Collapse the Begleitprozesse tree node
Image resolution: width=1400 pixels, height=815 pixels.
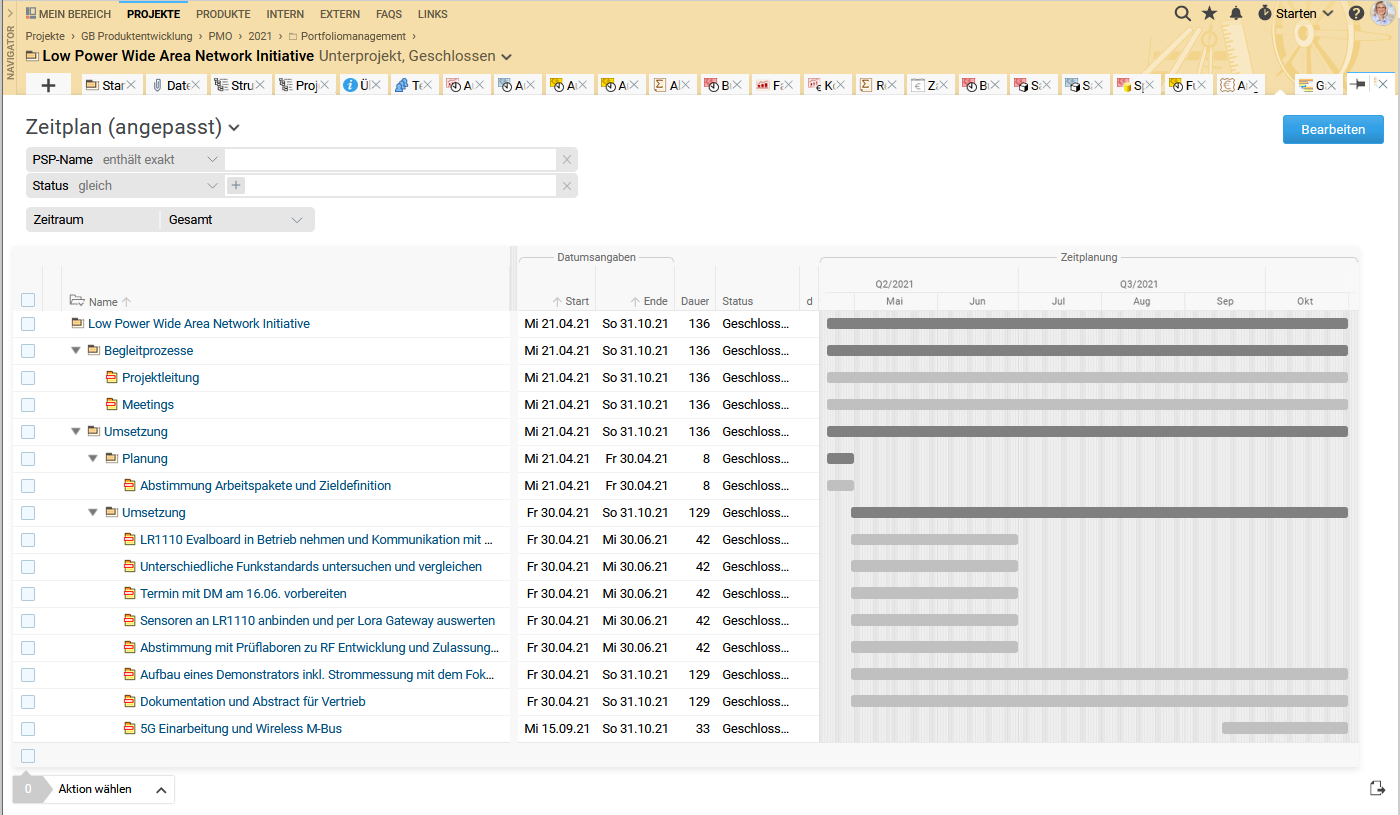pos(76,351)
